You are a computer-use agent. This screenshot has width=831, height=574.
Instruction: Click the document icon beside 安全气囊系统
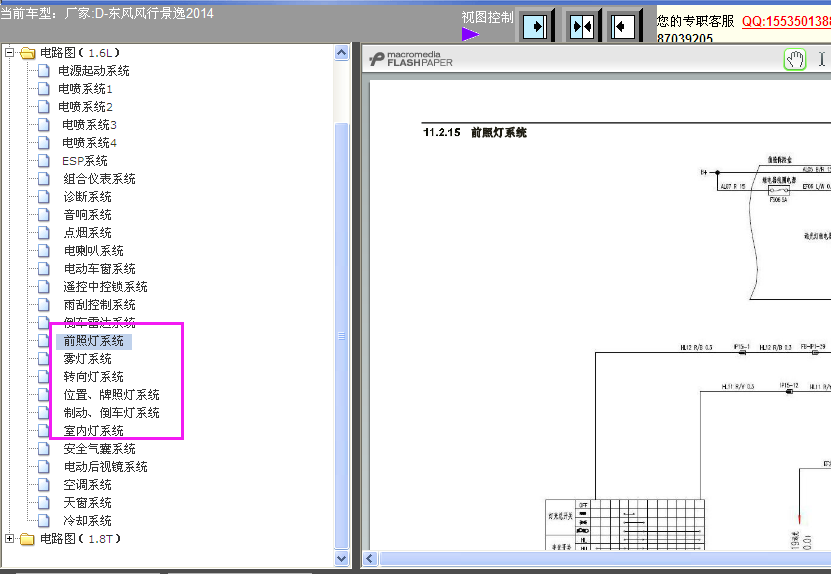click(44, 449)
